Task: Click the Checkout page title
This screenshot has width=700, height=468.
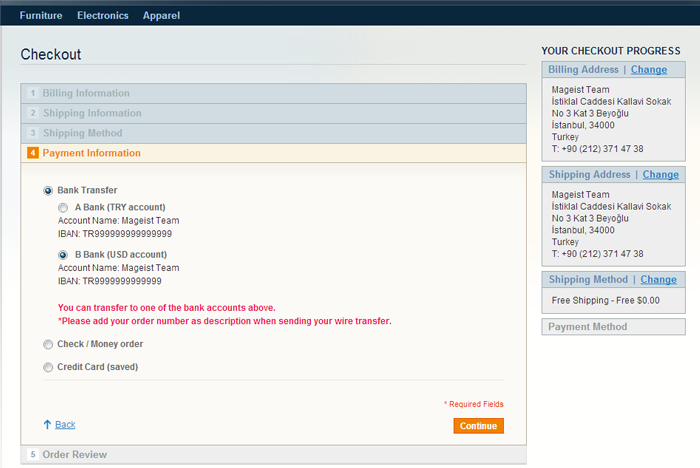Action: coord(51,54)
